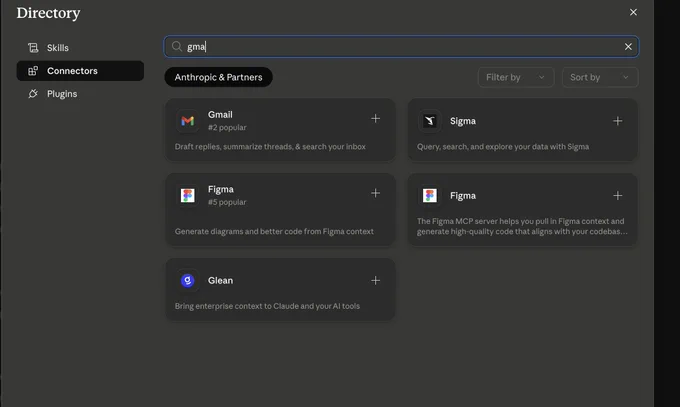Click 'Draft replies, summarize threads' description
680x407 pixels.
270,147
